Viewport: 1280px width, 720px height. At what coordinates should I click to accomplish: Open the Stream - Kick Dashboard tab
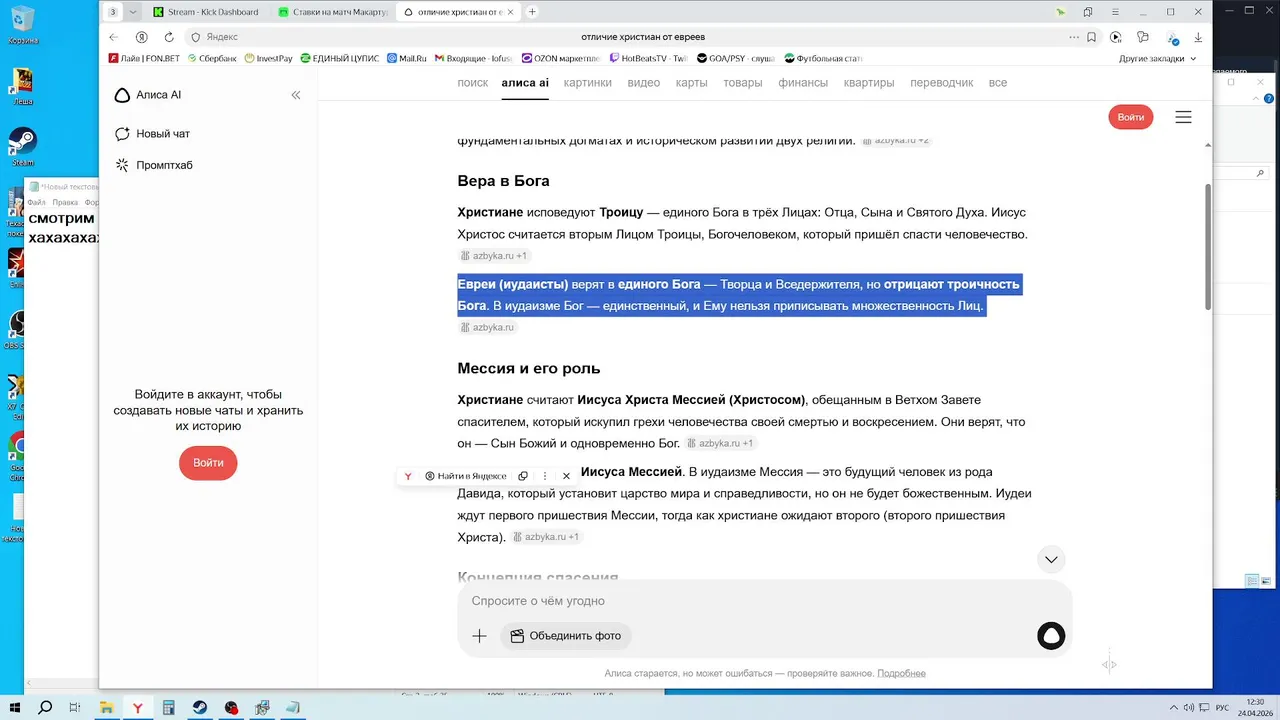tap(206, 12)
